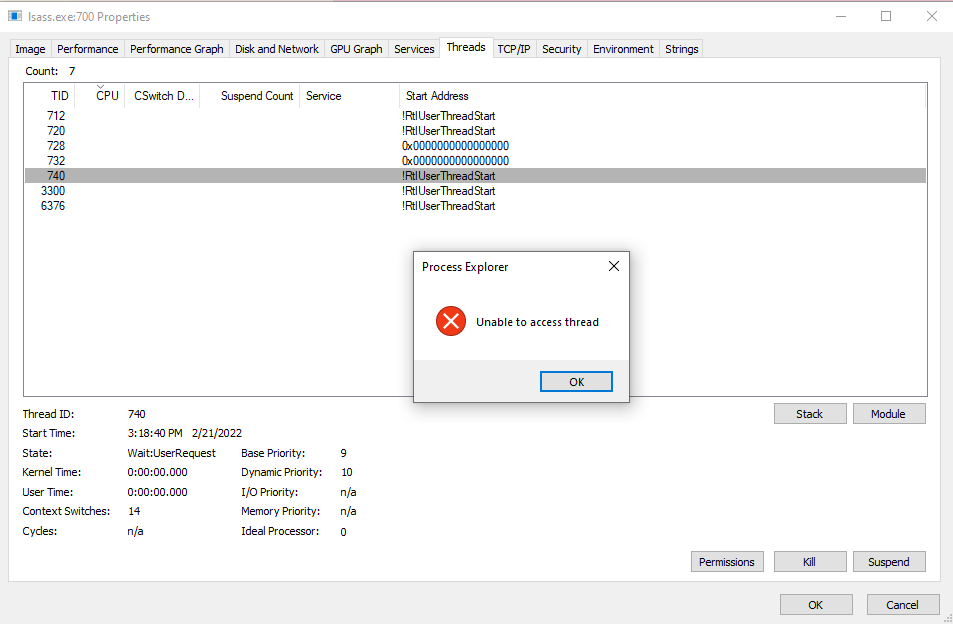Viewport: 953px width, 624px height.
Task: Select thread row with TID 712
Action: [x=475, y=115]
